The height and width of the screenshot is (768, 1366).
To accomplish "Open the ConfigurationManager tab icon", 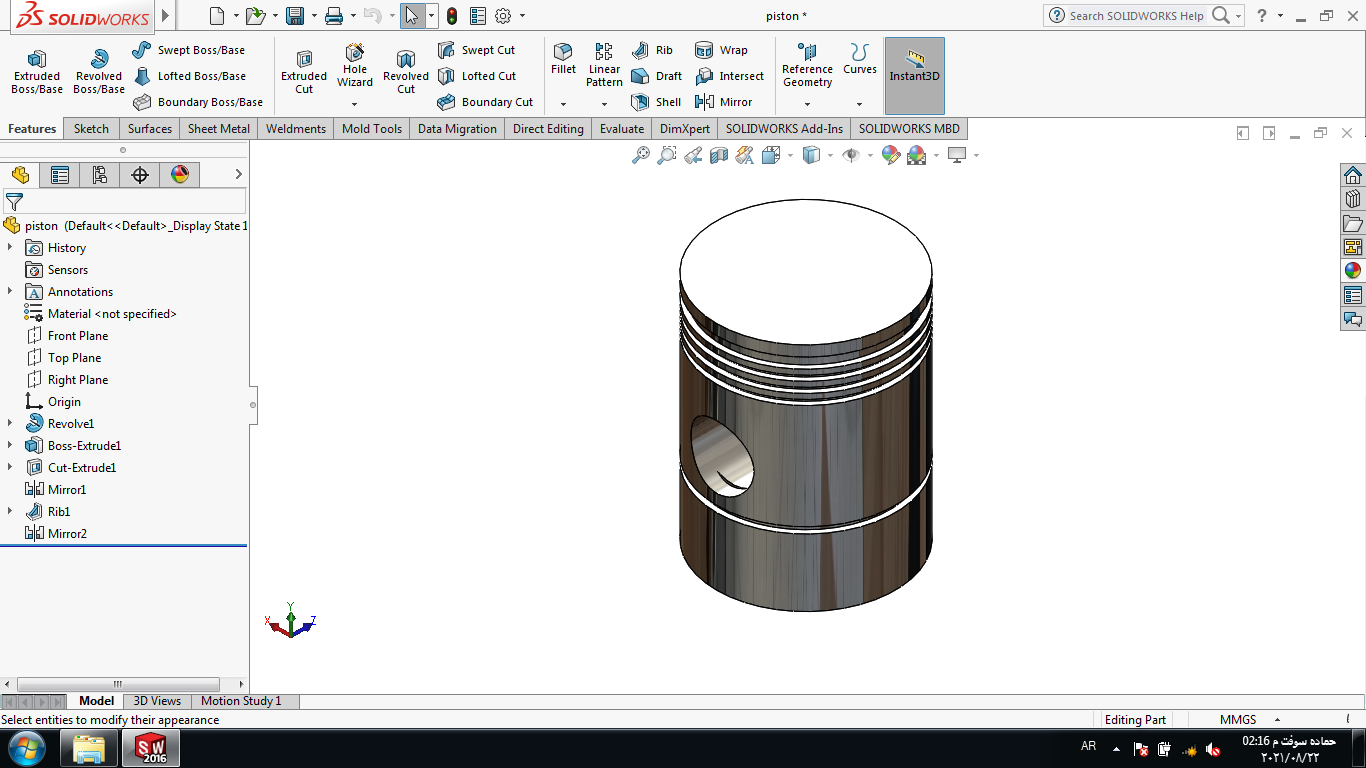I will 100,175.
